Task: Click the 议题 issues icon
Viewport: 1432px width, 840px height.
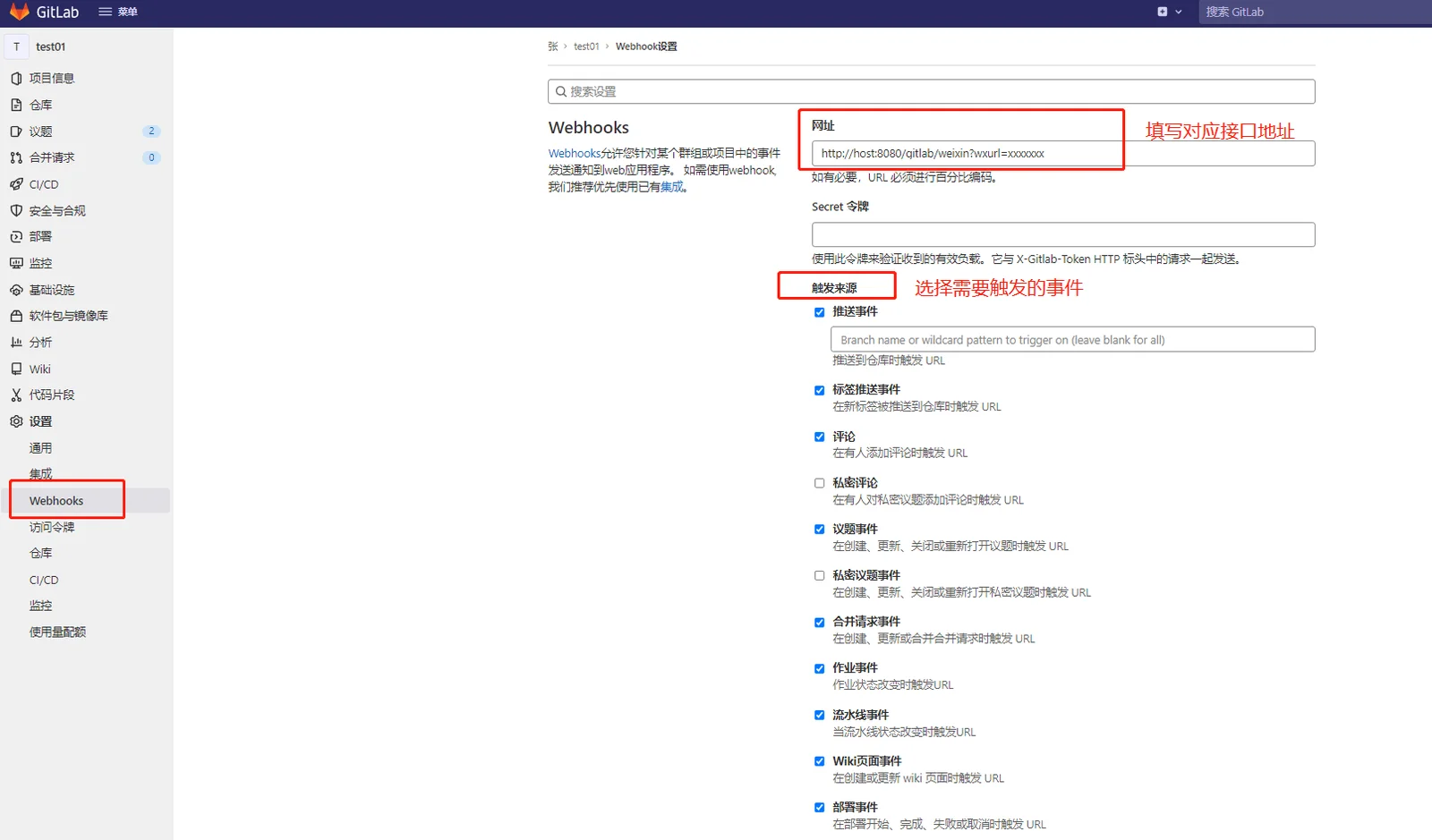Action: coord(16,132)
